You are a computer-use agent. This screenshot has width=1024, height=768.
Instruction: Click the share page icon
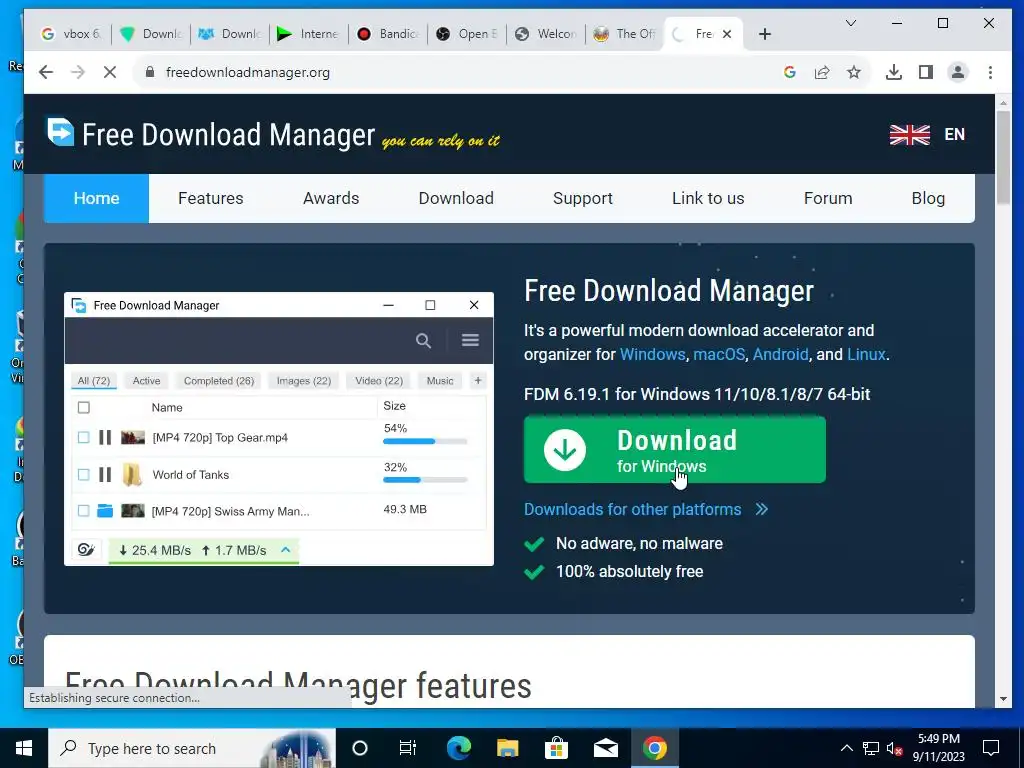click(x=822, y=72)
